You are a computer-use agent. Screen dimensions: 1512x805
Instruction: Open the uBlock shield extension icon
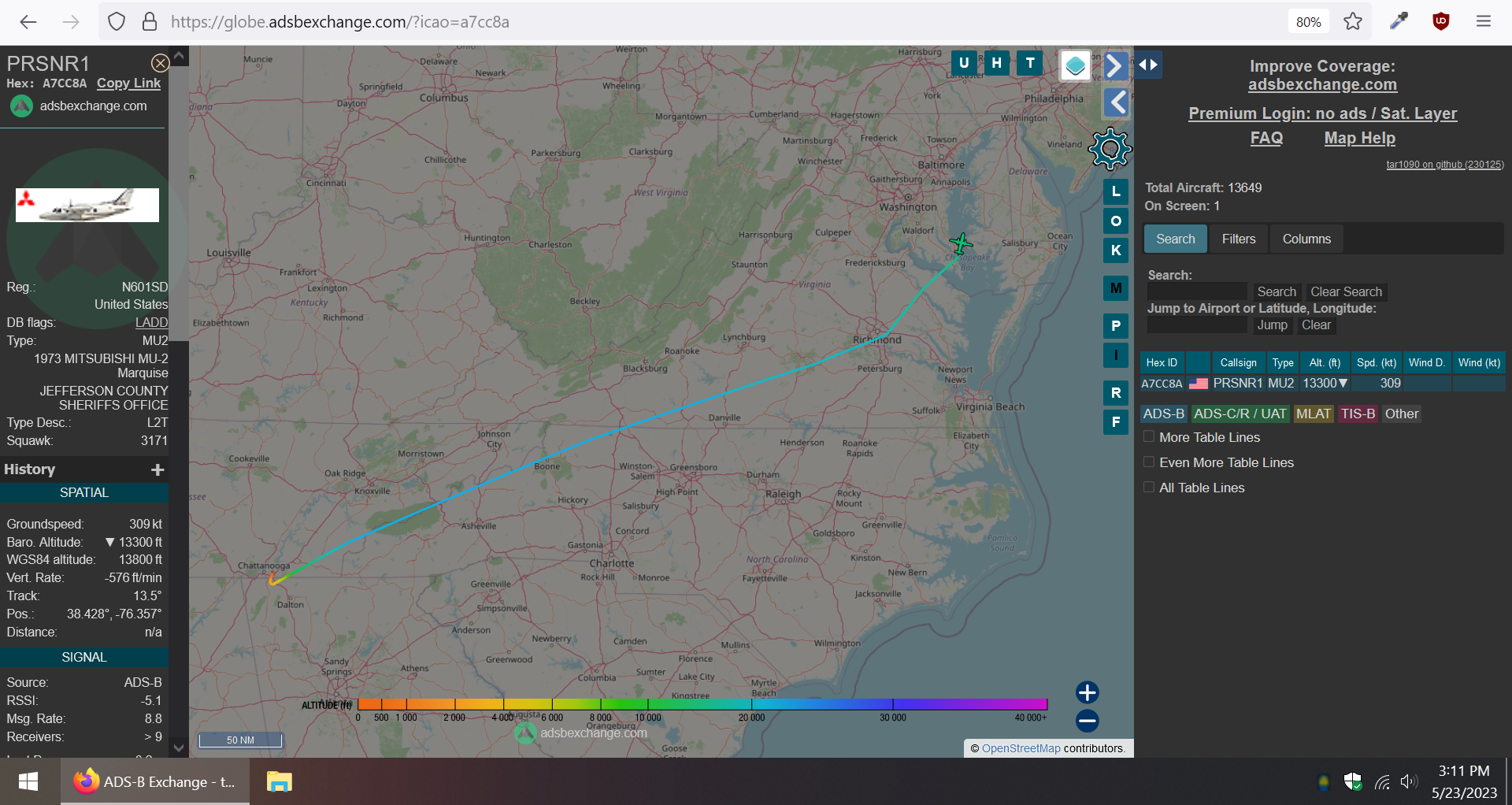point(1441,22)
